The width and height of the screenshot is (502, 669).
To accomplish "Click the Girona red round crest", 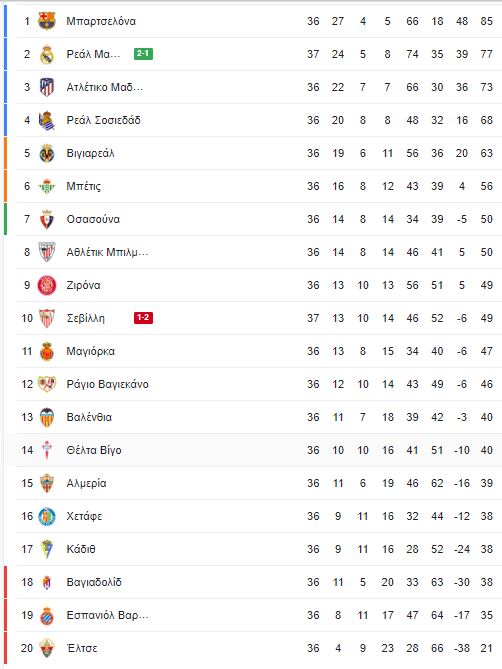I will pyautogui.click(x=47, y=285).
